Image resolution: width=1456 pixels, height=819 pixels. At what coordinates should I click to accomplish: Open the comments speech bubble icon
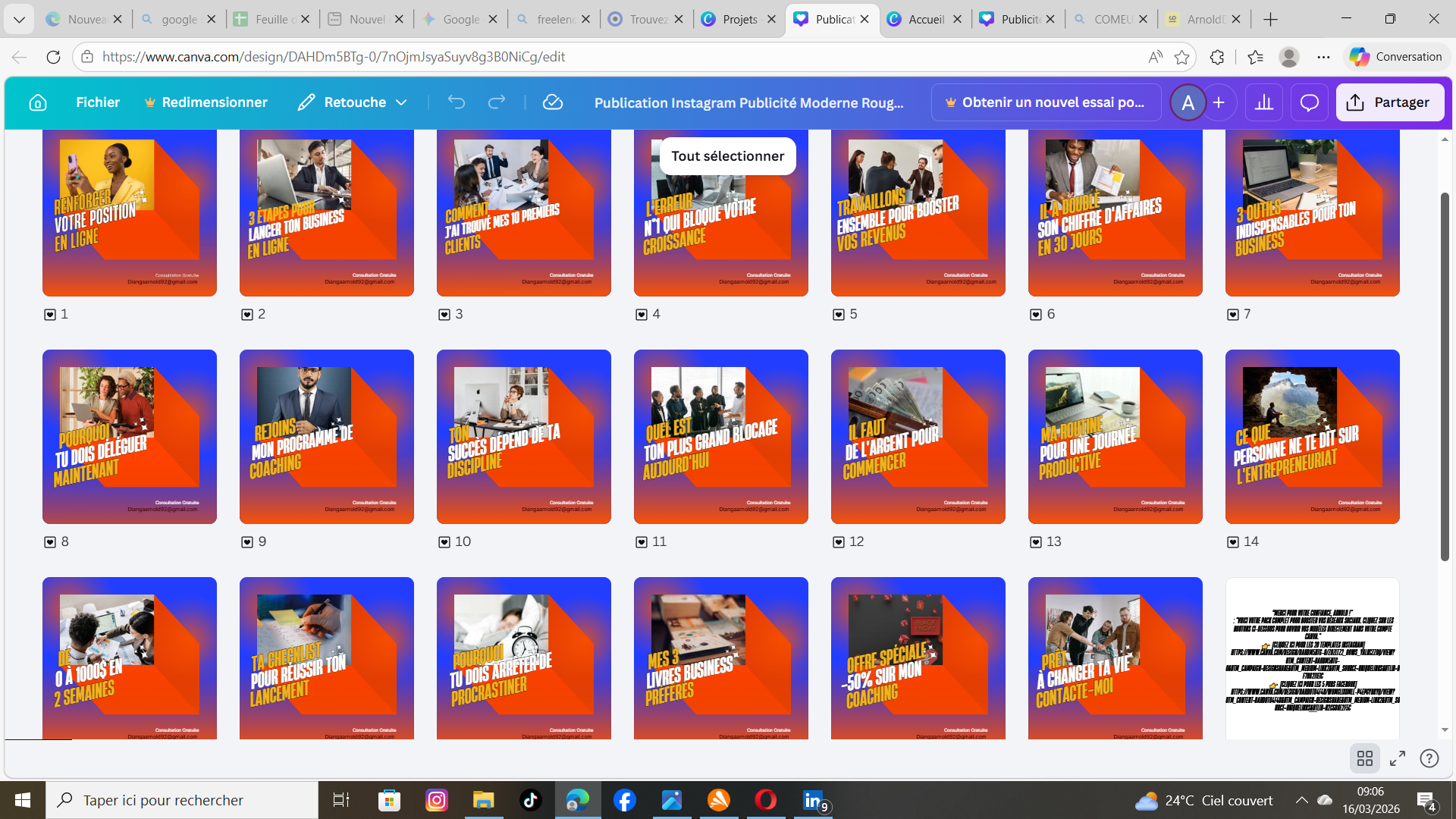pos(1310,102)
